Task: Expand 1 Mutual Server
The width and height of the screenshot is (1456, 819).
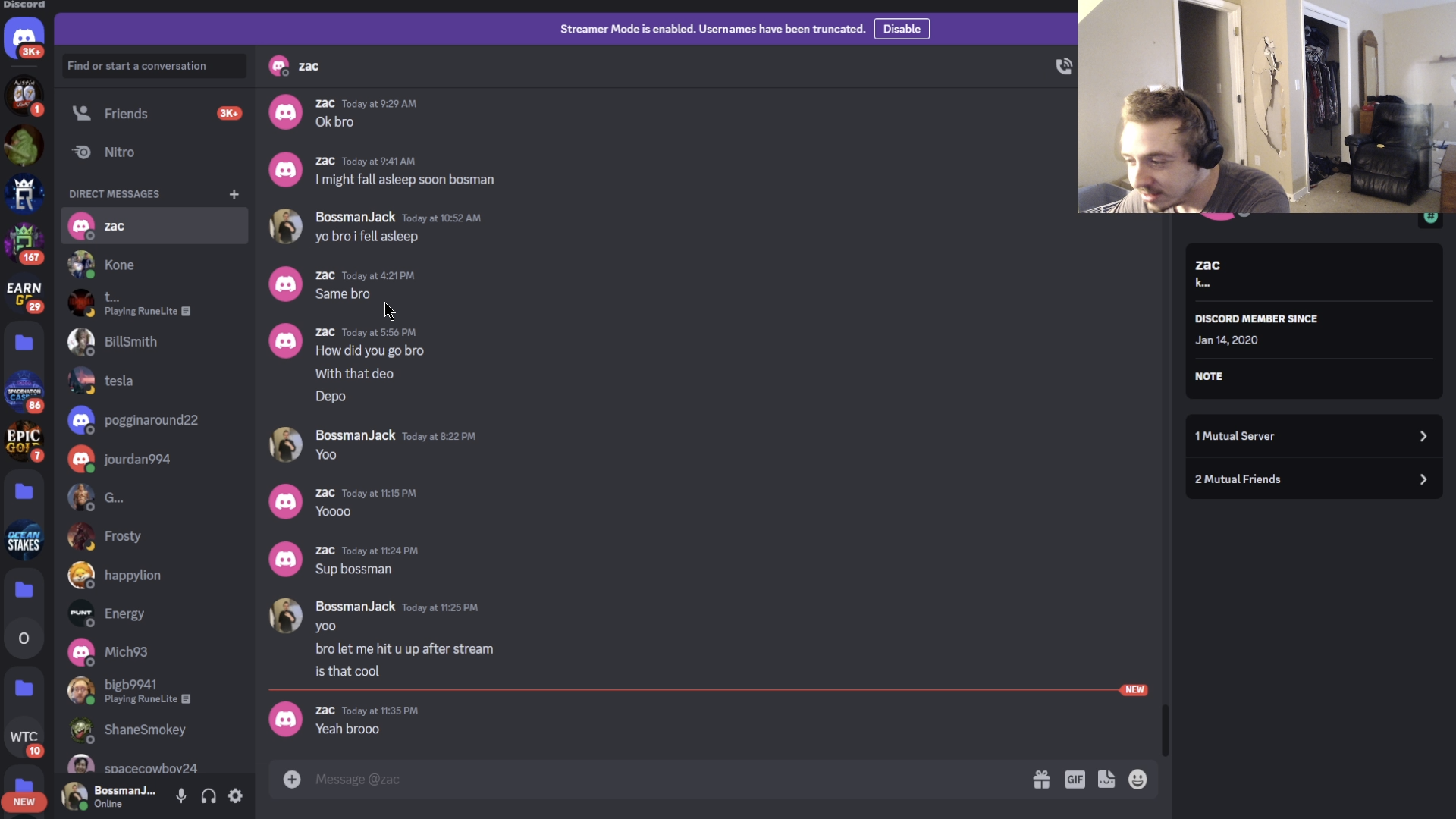Action: (x=1313, y=436)
